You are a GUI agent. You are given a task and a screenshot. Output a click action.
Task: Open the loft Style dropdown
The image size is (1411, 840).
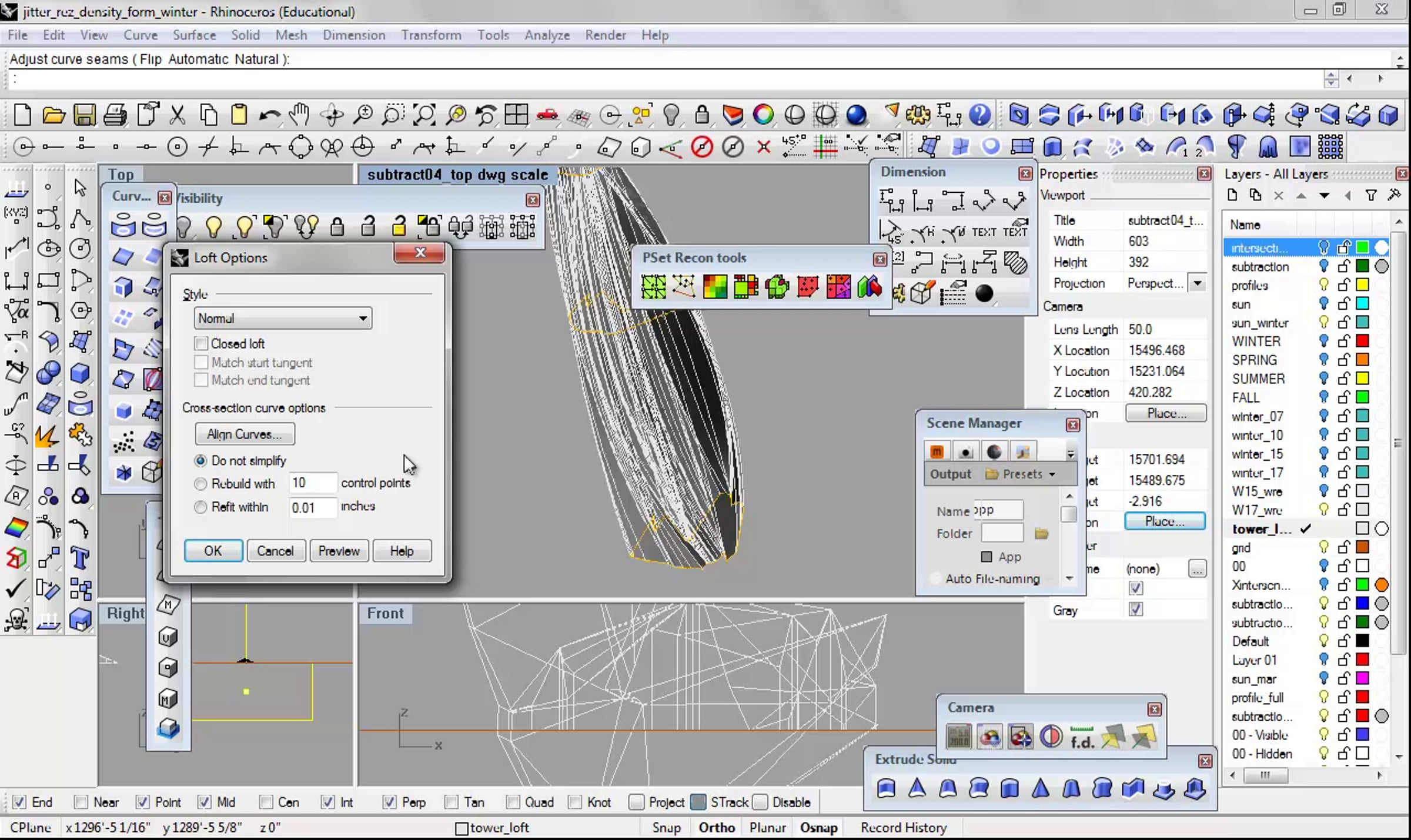click(x=283, y=319)
